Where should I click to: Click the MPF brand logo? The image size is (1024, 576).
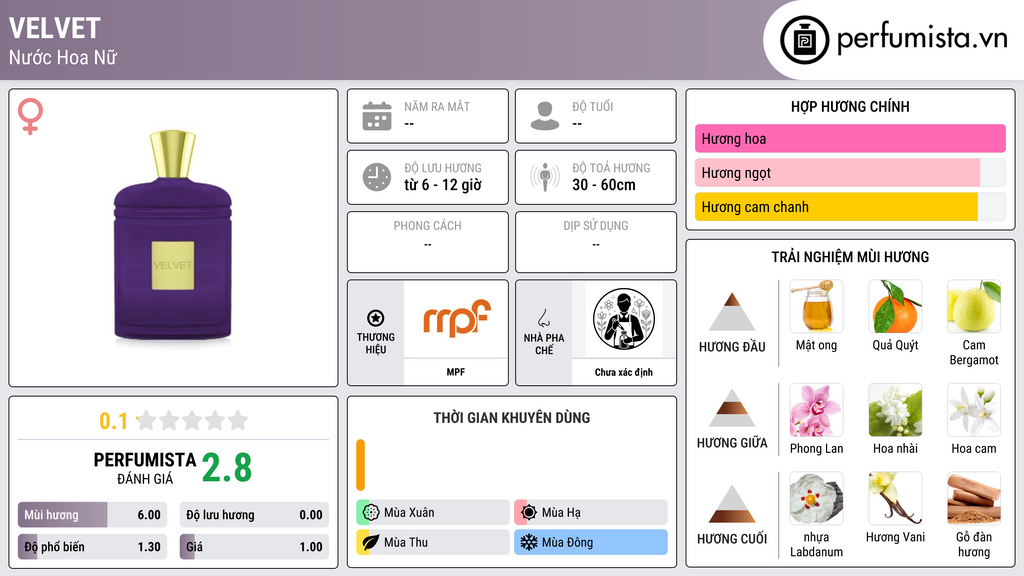tap(456, 319)
